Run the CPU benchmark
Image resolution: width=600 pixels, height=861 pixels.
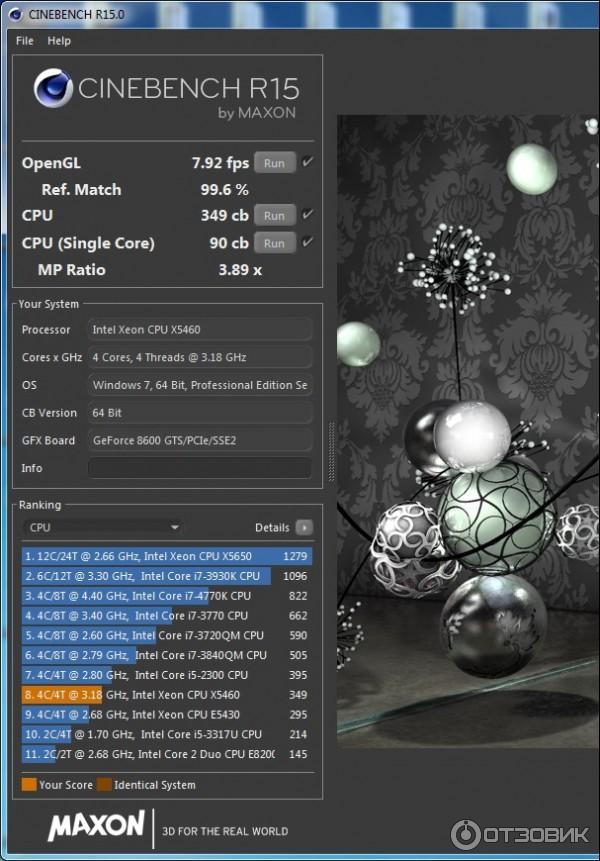click(274, 216)
